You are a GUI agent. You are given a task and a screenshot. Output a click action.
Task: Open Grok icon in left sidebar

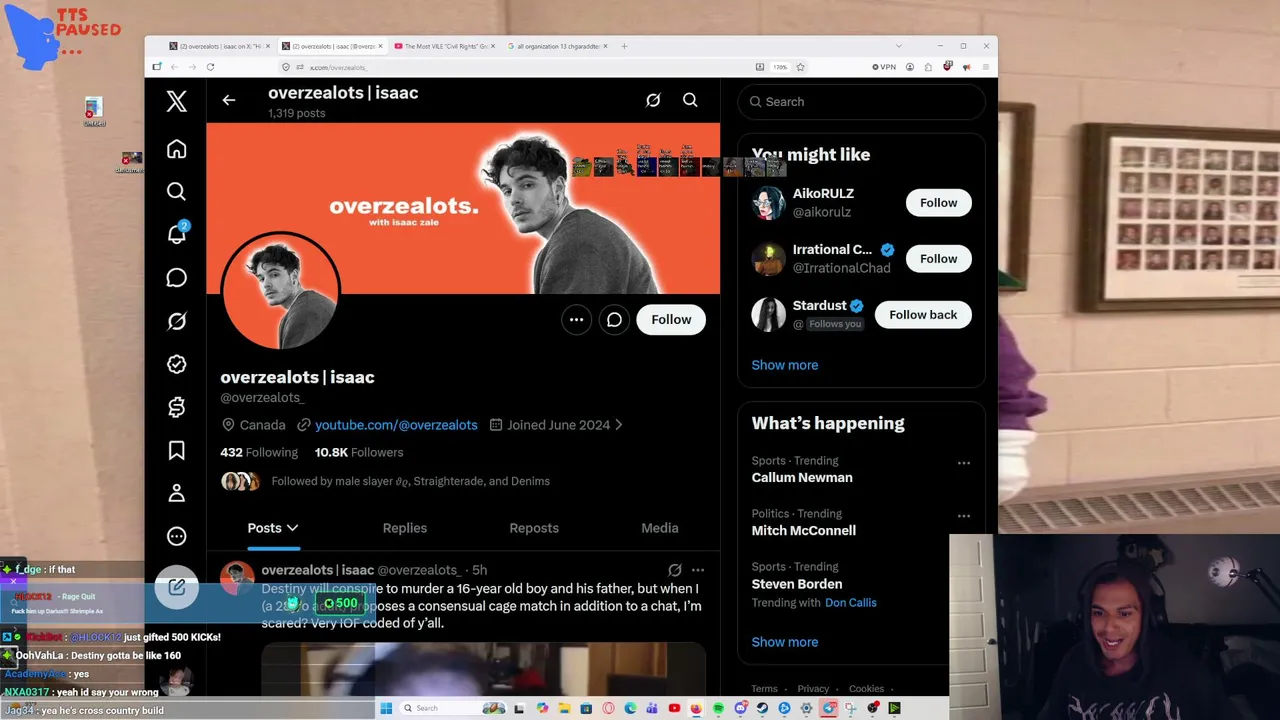[x=176, y=321]
